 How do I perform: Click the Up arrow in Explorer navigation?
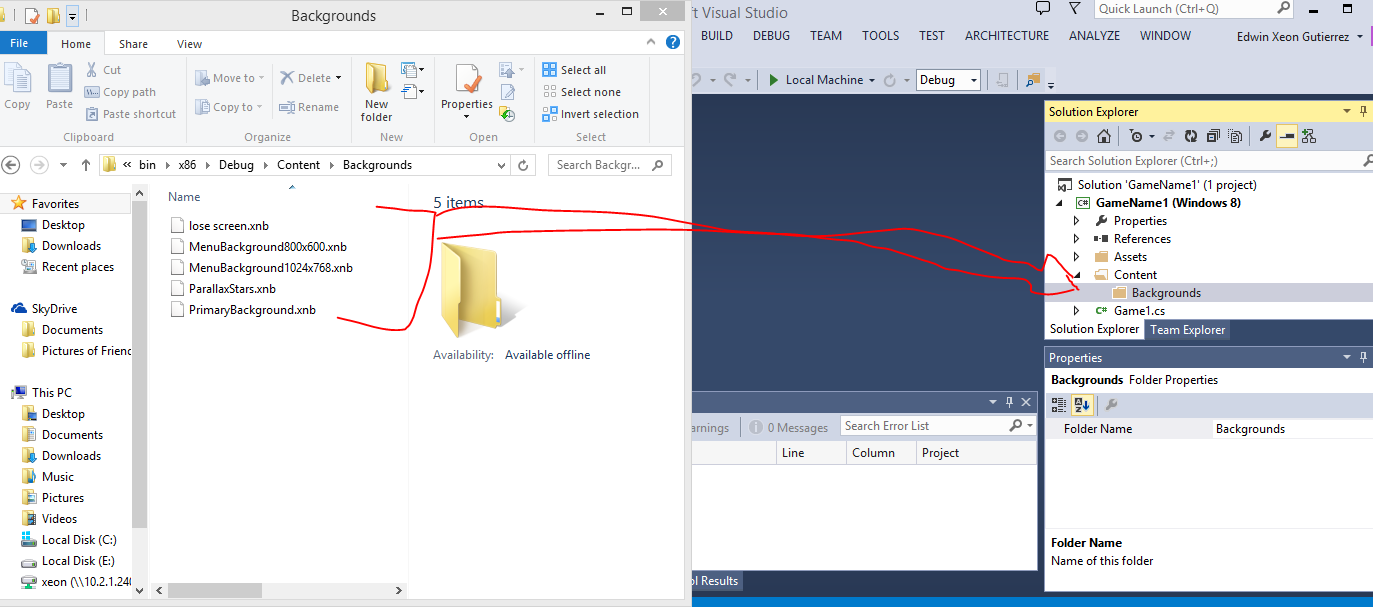(86, 165)
